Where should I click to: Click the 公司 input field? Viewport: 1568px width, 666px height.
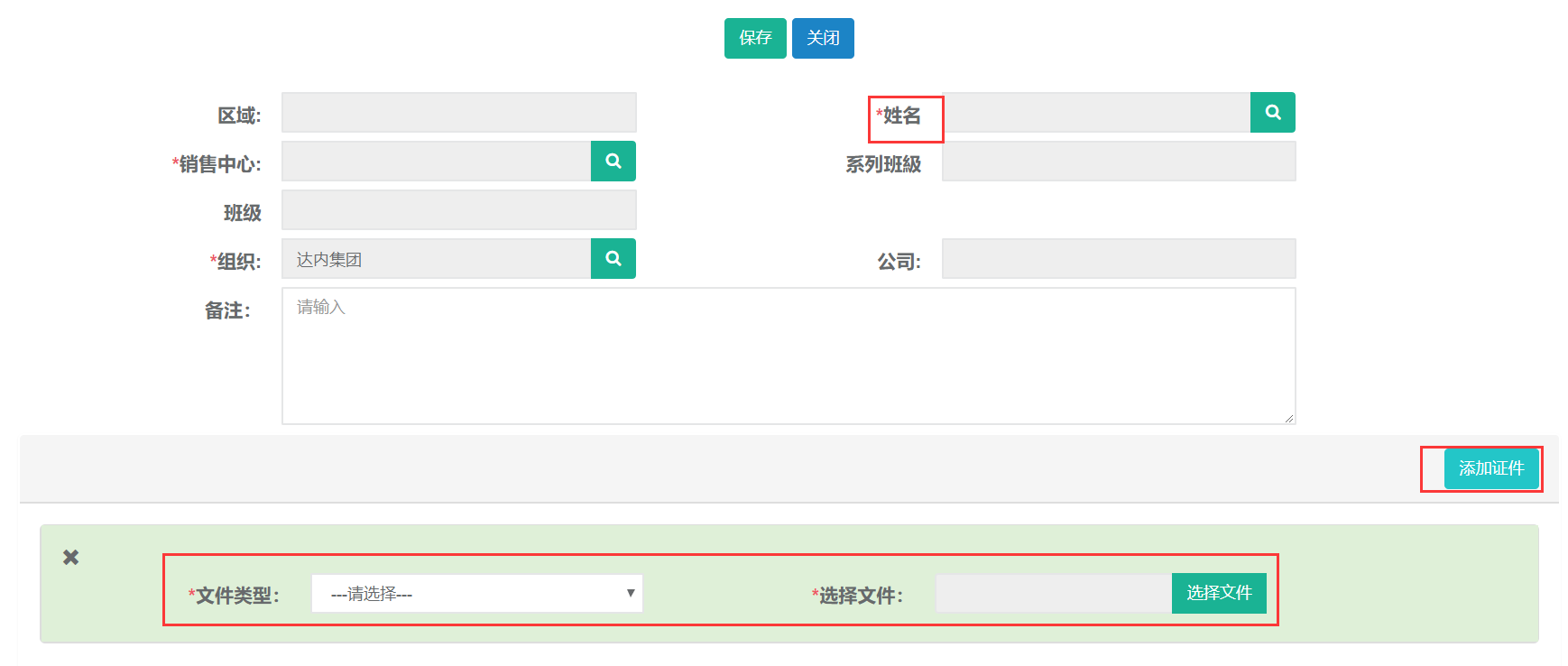coord(1118,259)
